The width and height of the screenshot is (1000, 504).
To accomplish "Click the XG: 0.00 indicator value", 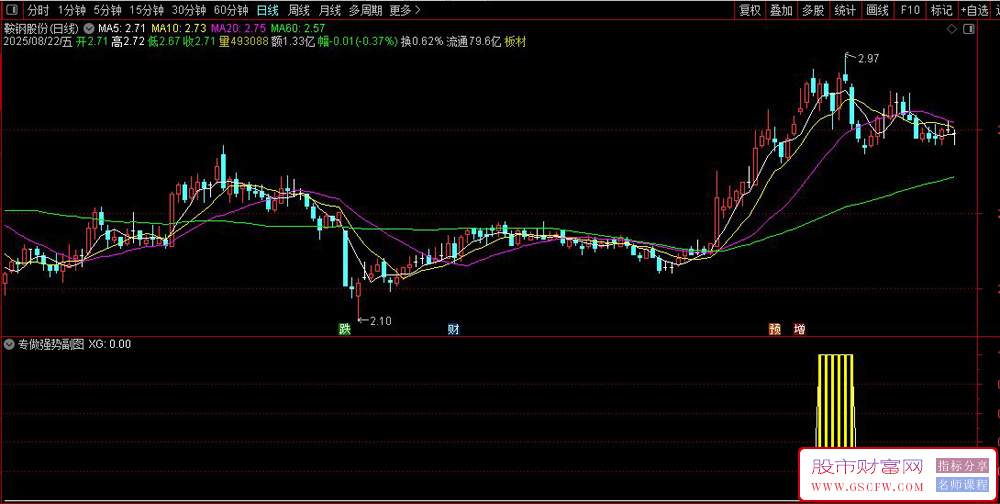I will coord(110,345).
